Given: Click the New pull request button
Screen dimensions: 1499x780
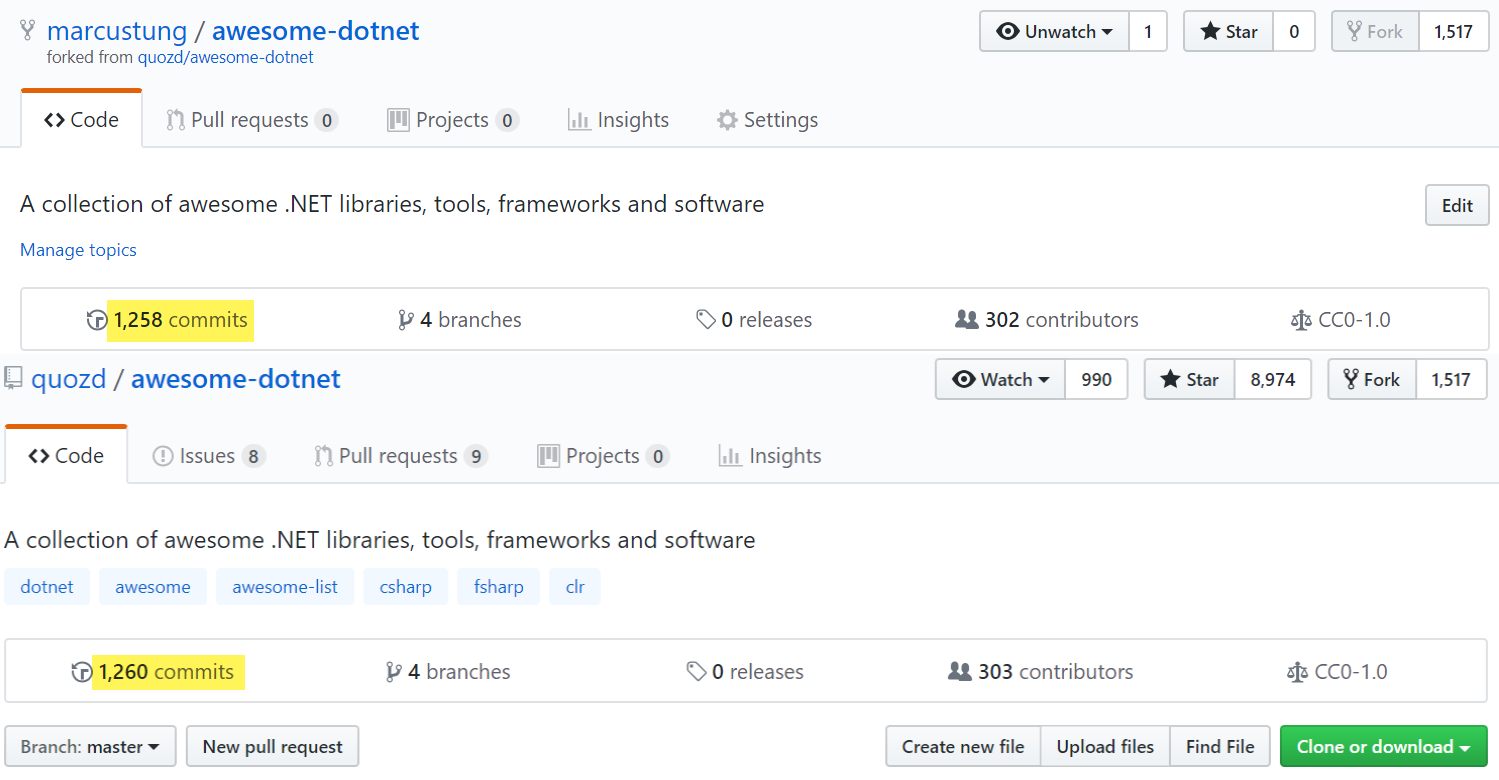Looking at the screenshot, I should click(x=272, y=747).
